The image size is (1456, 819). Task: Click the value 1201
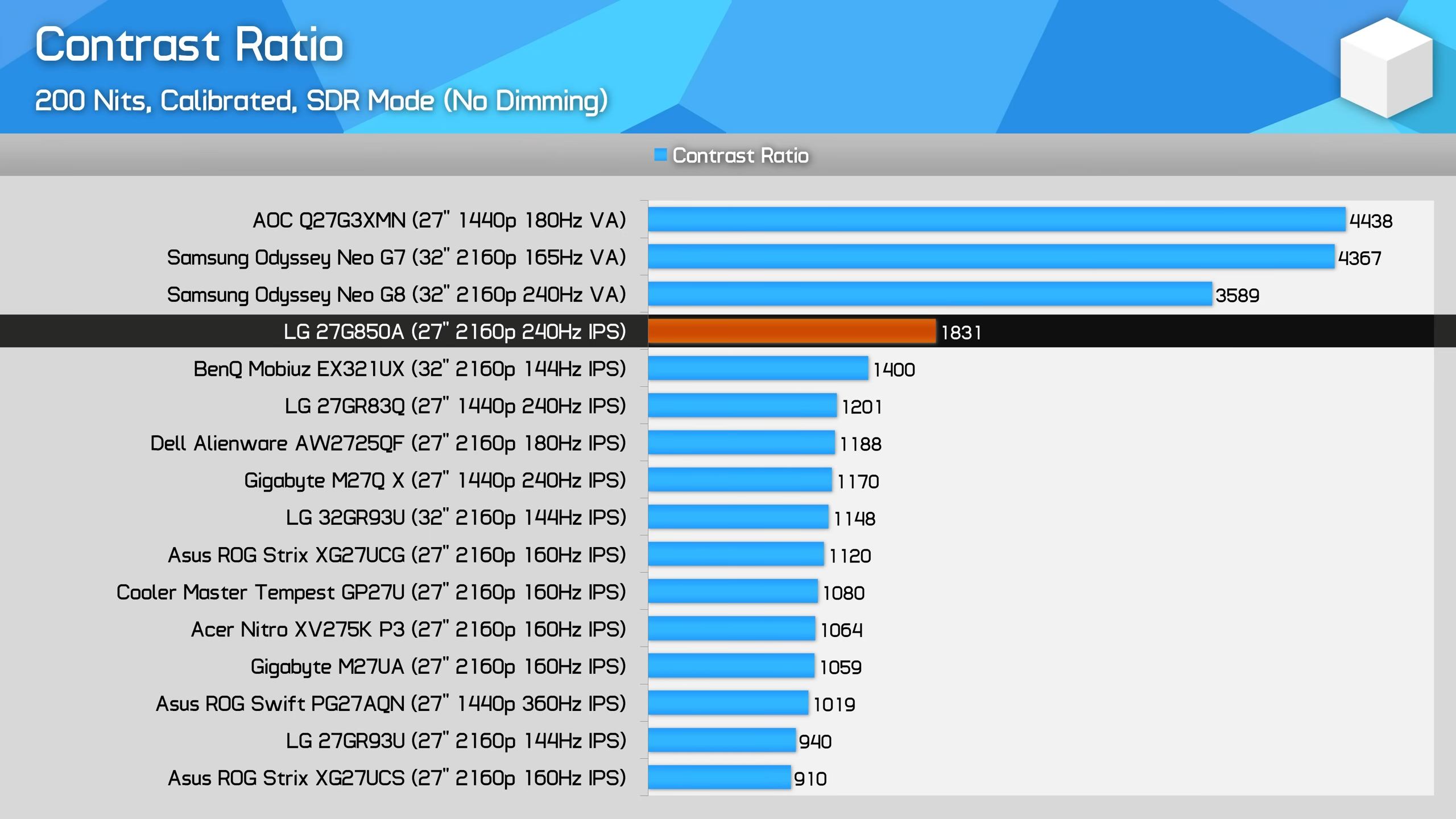click(862, 407)
